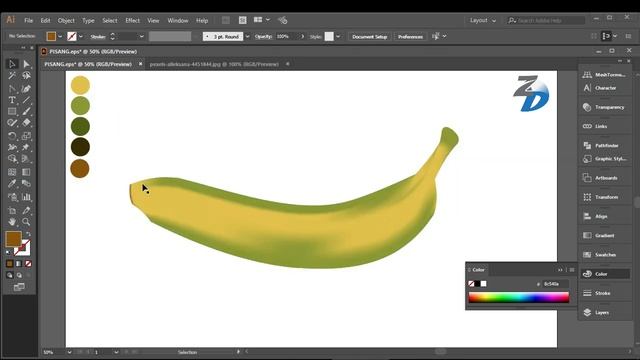The height and width of the screenshot is (360, 640).
Task: Select the Mesh tool
Action: pos(12,172)
